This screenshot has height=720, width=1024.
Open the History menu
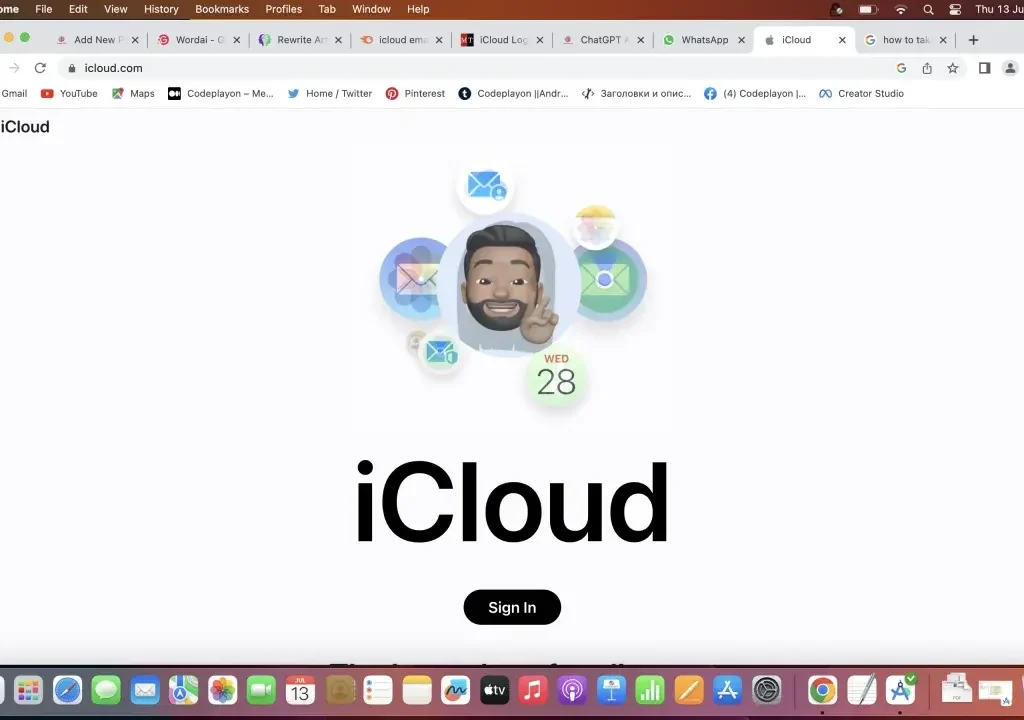coord(161,9)
